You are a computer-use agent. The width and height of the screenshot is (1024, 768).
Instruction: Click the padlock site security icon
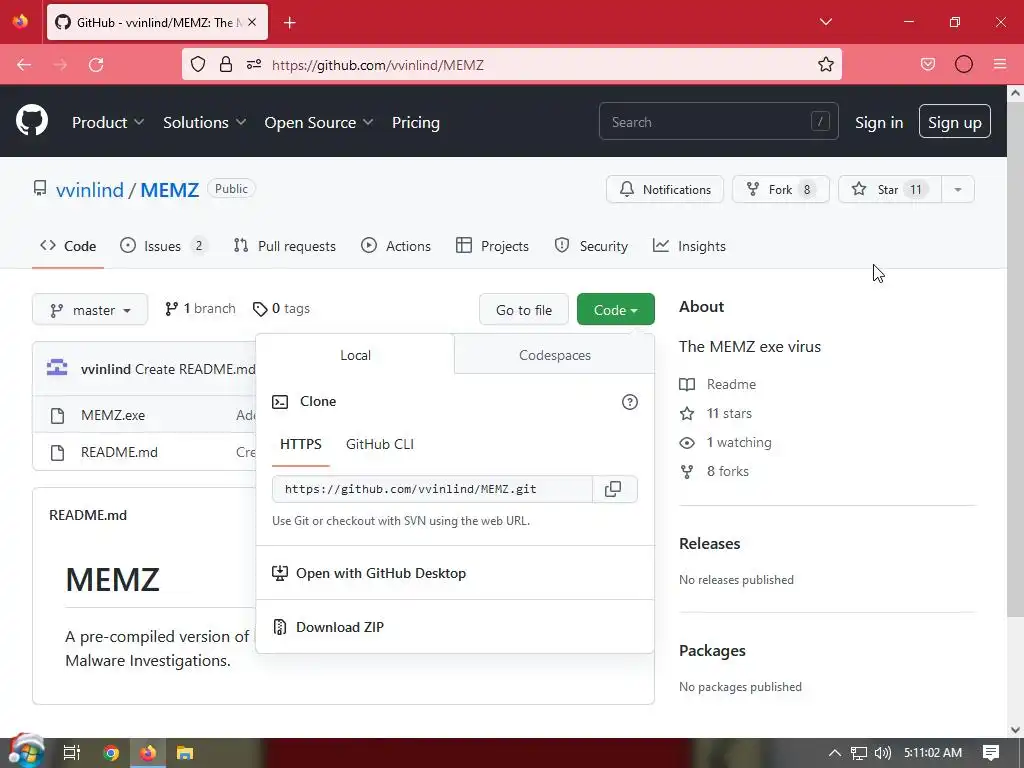click(x=226, y=64)
